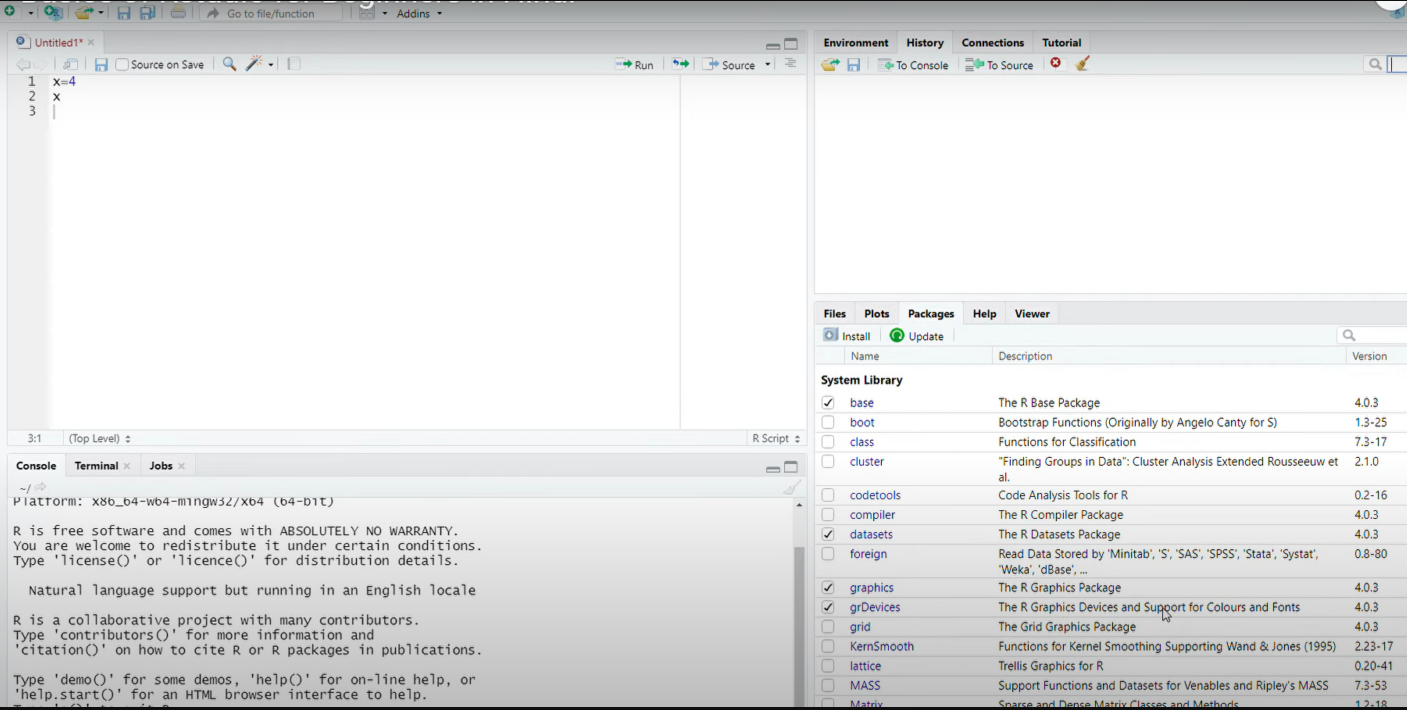Click the Print document icon
Viewport: 1407px width, 710px height.
pyautogui.click(x=178, y=14)
